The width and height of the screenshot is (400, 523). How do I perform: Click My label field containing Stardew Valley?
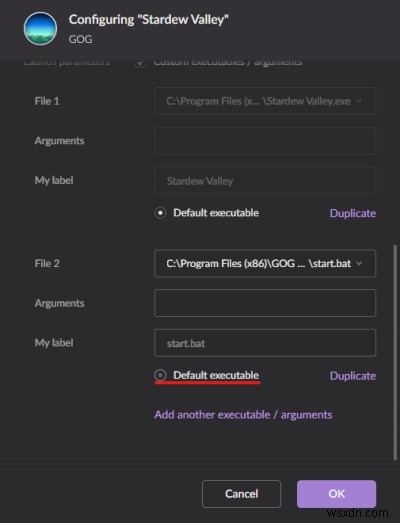[x=265, y=180]
